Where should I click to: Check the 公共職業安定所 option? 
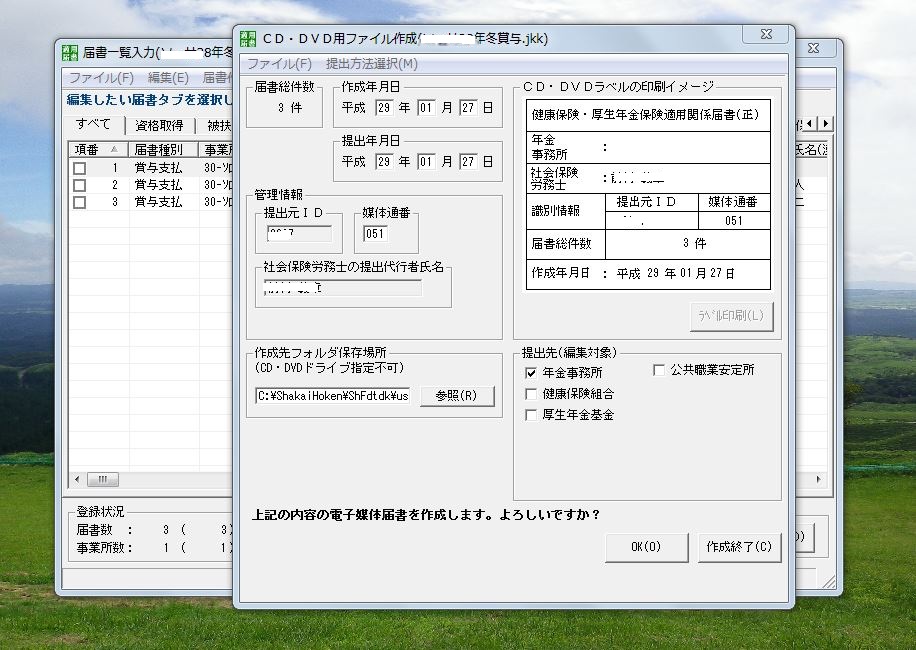659,370
